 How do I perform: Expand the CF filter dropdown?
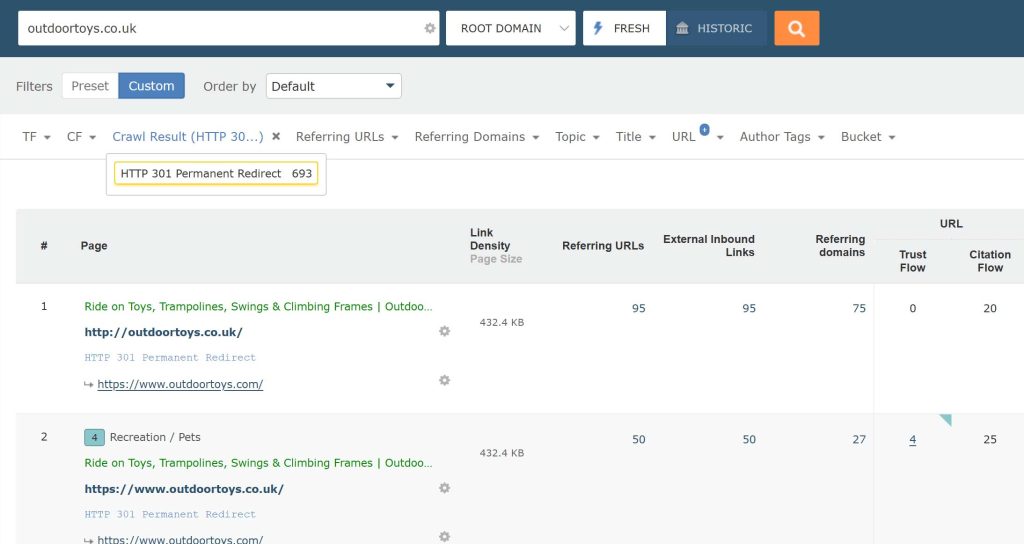[x=82, y=136]
